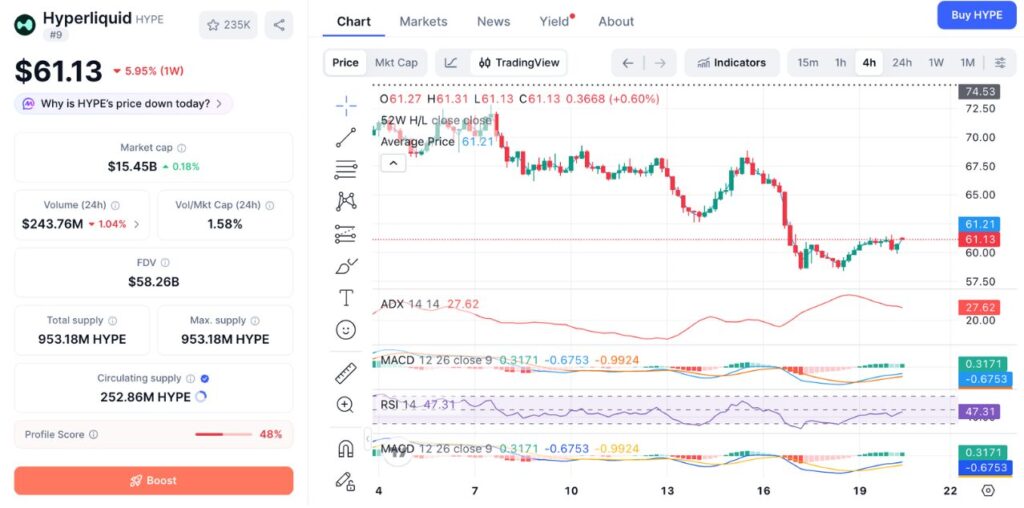The height and width of the screenshot is (508, 1024).
Task: Click the #9 rank badge
Action: (56, 35)
